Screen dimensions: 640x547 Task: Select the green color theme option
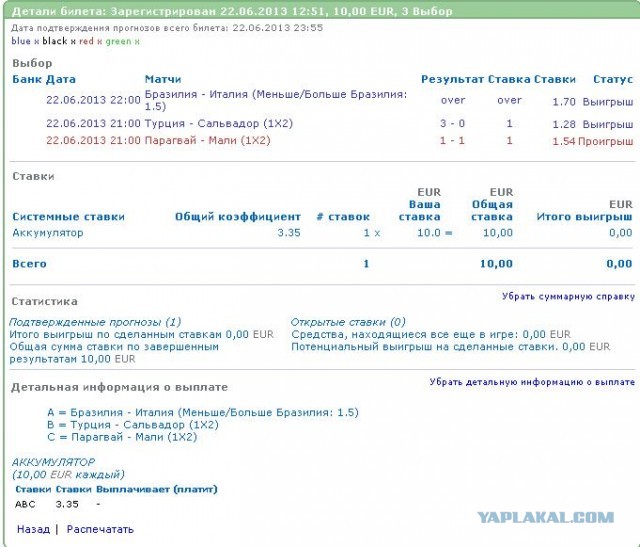click(117, 42)
